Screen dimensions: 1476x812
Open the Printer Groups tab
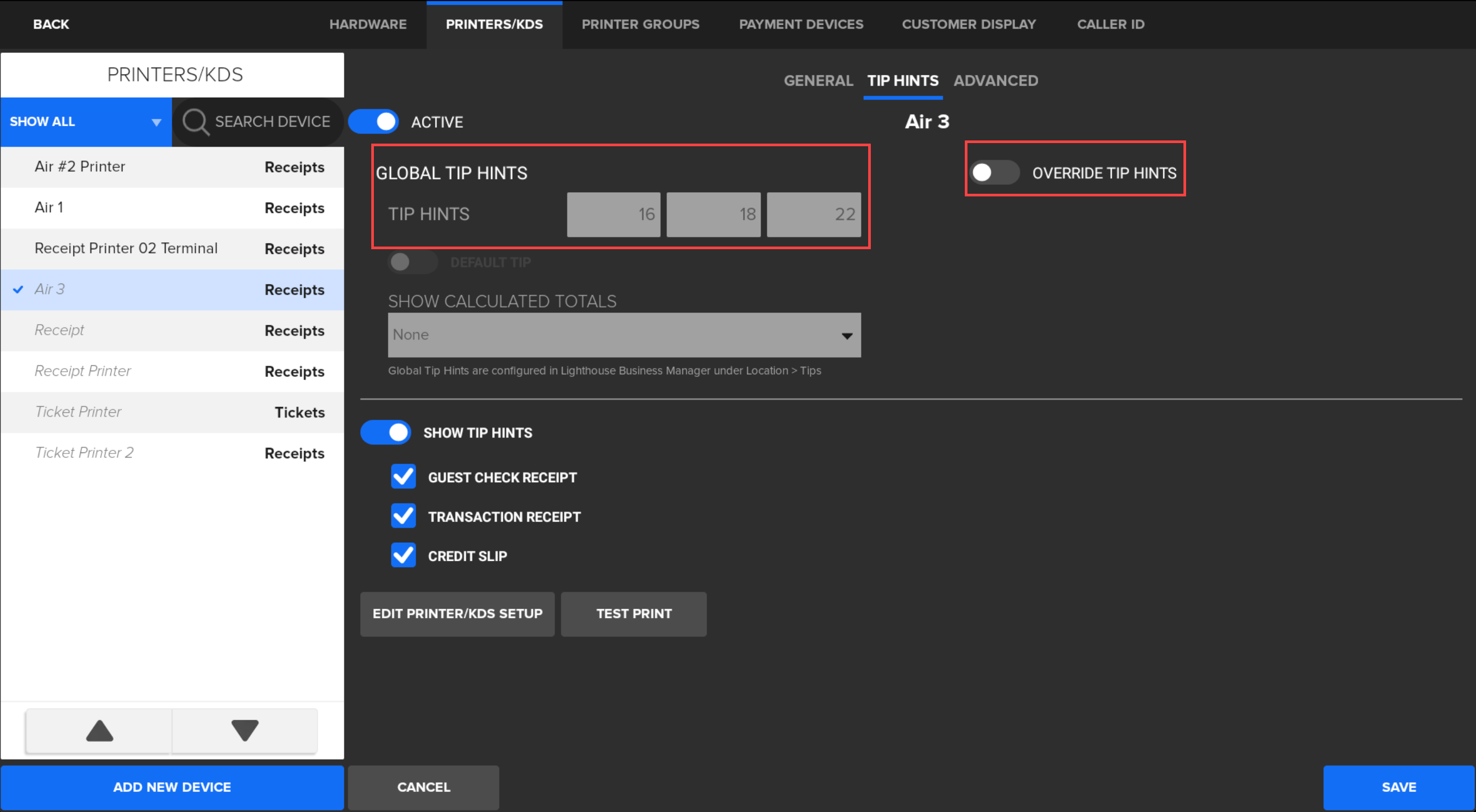(x=640, y=25)
